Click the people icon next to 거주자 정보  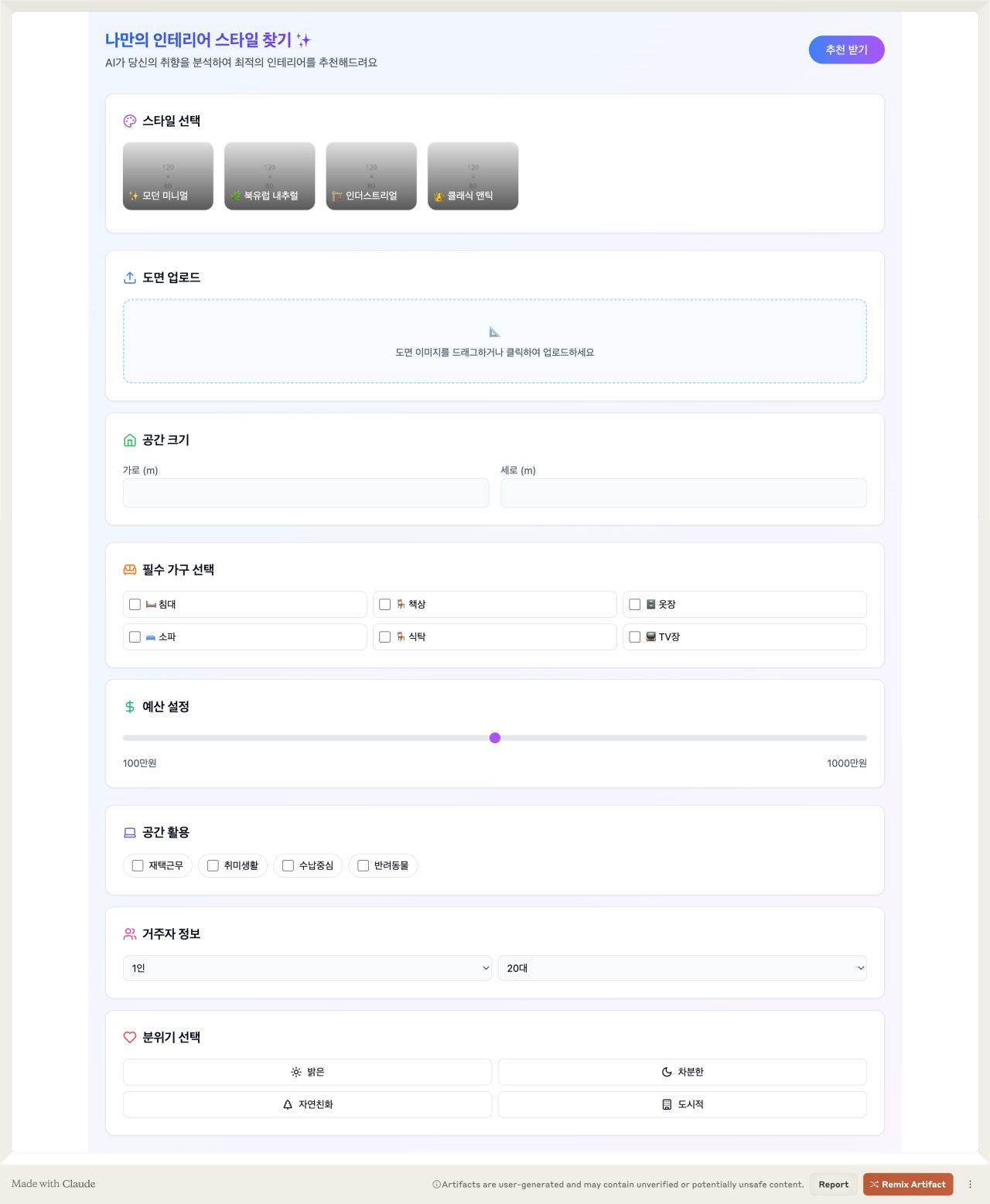coord(130,934)
